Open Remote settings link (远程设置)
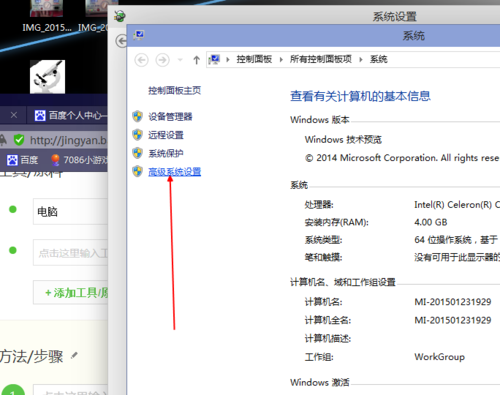Screen dimensions: 501x395 pyautogui.click(x=166, y=135)
